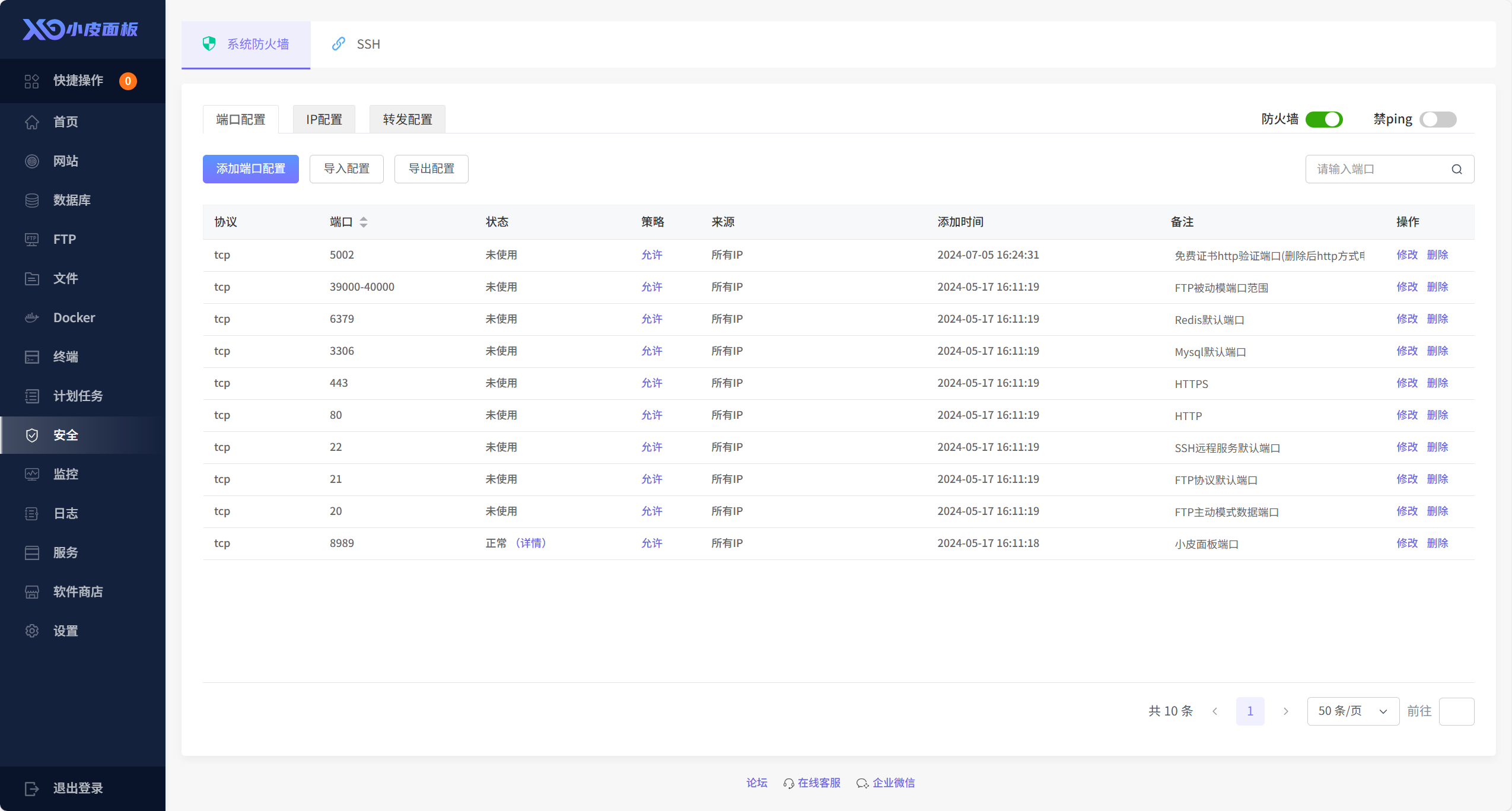Click the 添加端口配置 button
This screenshot has width=1512, height=811.
(x=250, y=169)
